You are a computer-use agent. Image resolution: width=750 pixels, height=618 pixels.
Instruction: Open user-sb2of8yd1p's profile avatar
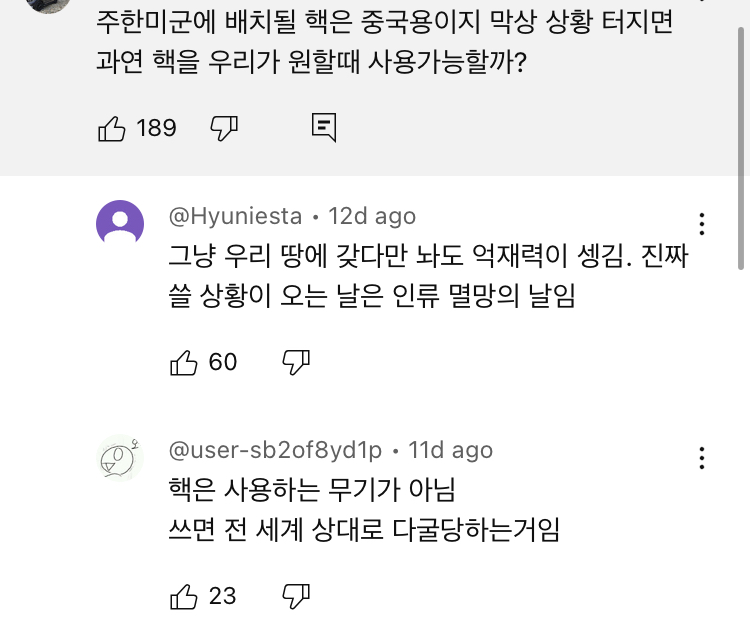point(120,458)
